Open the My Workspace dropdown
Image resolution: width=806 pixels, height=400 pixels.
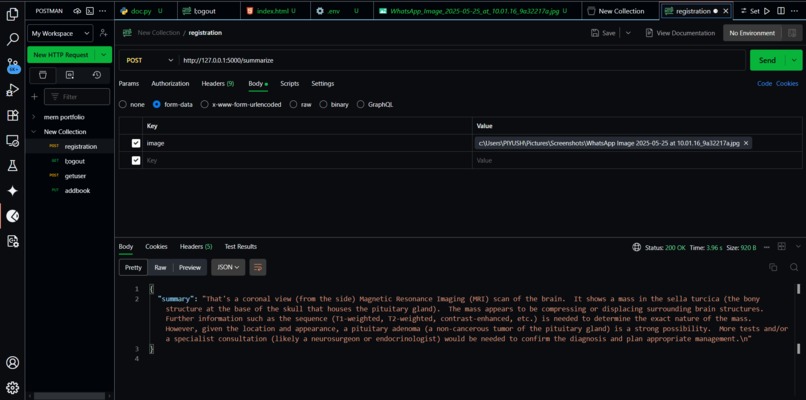(x=60, y=33)
